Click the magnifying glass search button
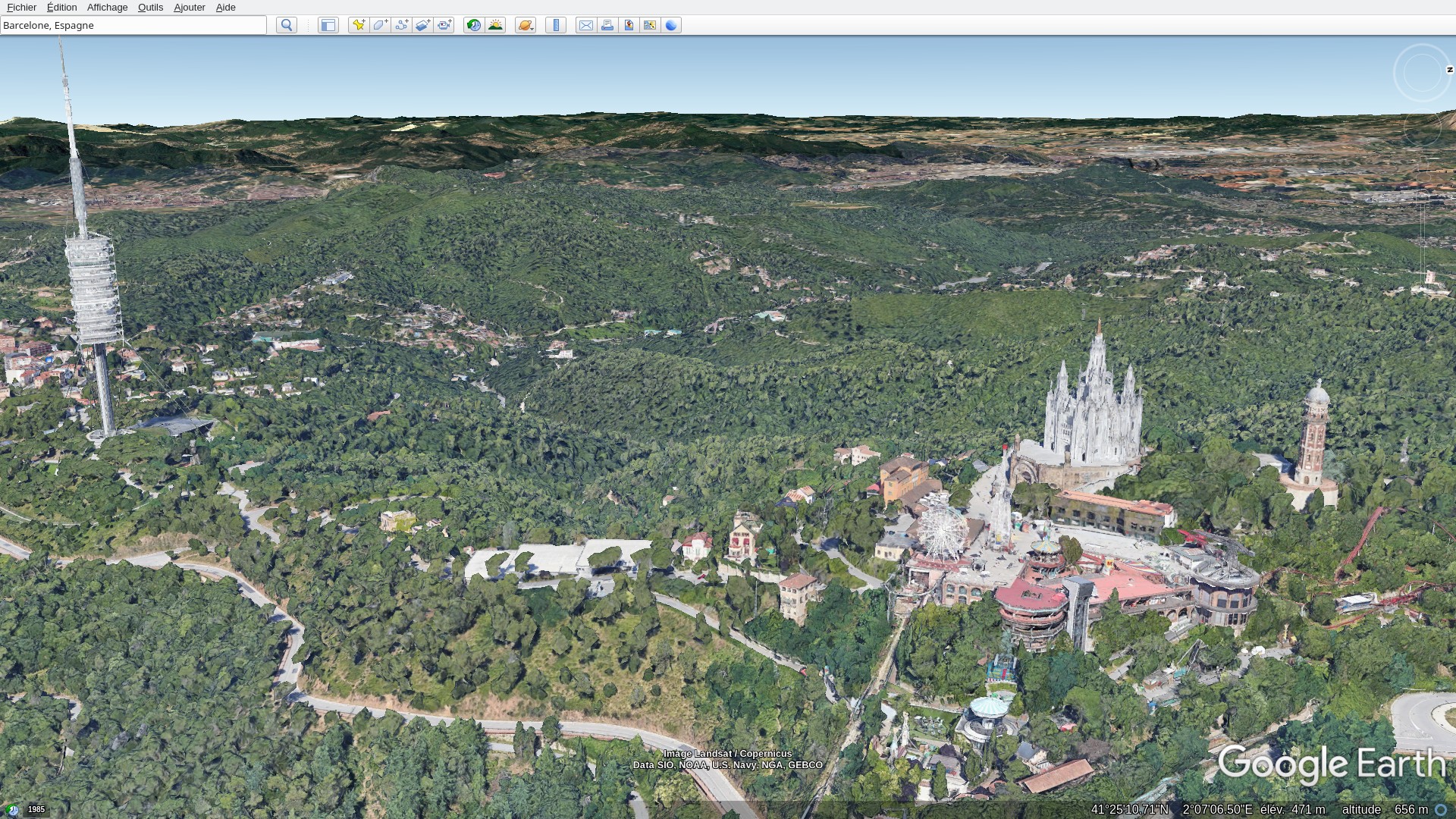Image resolution: width=1456 pixels, height=819 pixels. (287, 25)
